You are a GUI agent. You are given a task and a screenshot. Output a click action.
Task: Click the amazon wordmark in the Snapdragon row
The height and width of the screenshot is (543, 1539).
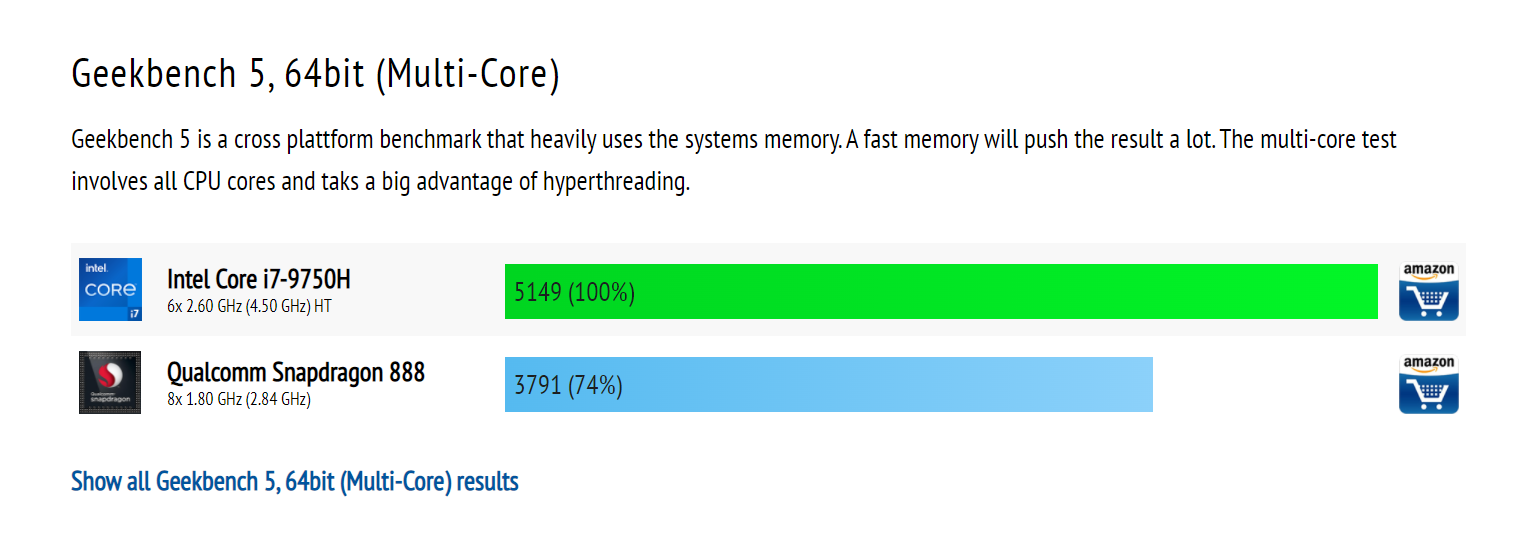pos(1429,364)
